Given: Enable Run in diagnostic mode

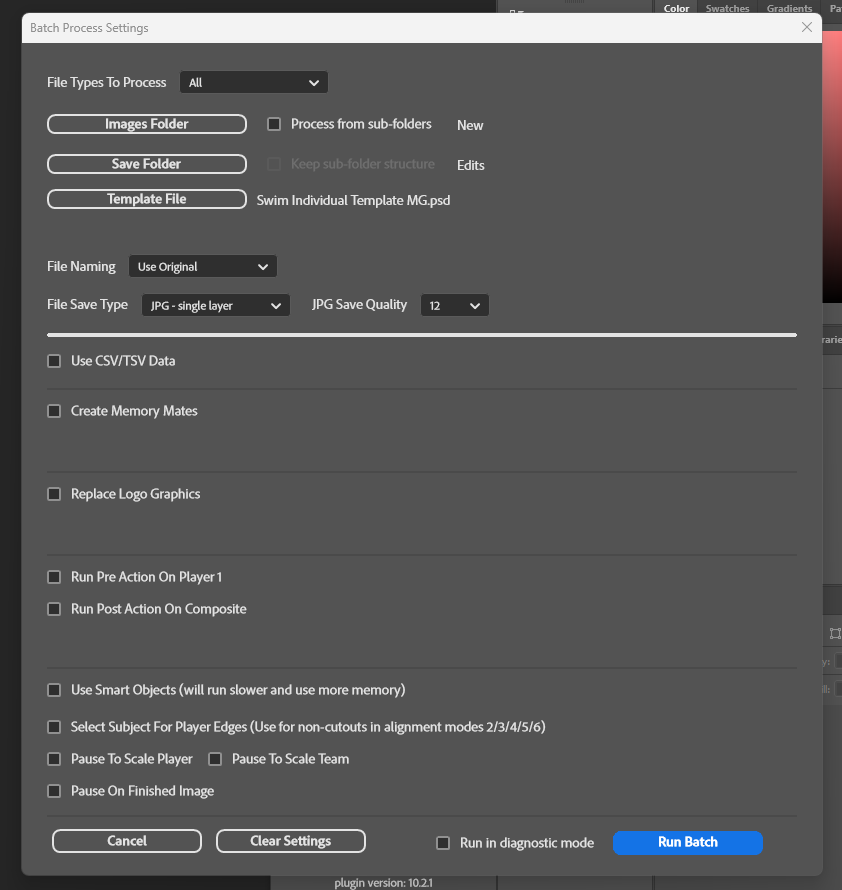Looking at the screenshot, I should (443, 843).
